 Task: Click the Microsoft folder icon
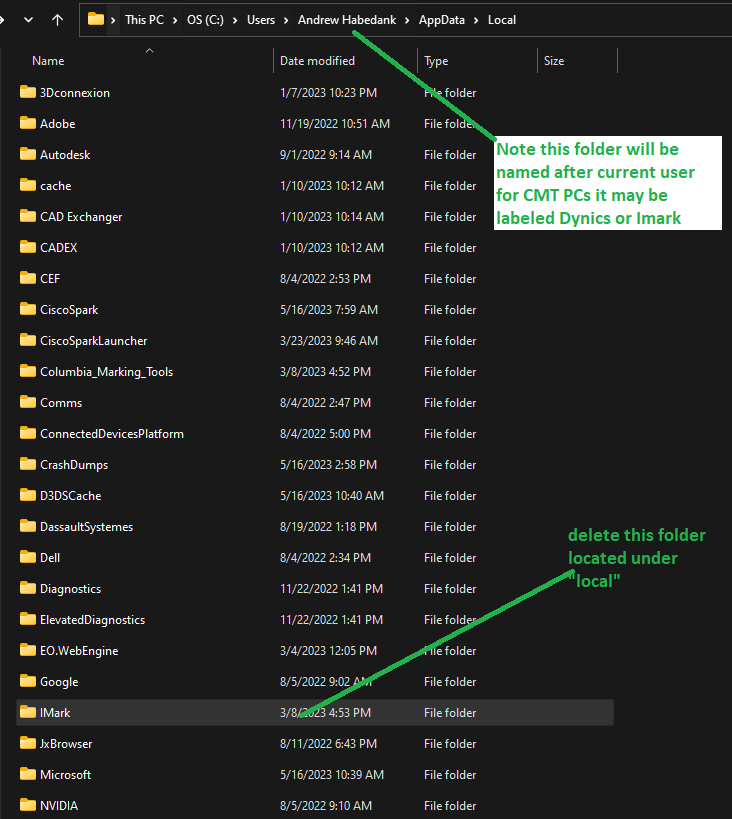(28, 774)
